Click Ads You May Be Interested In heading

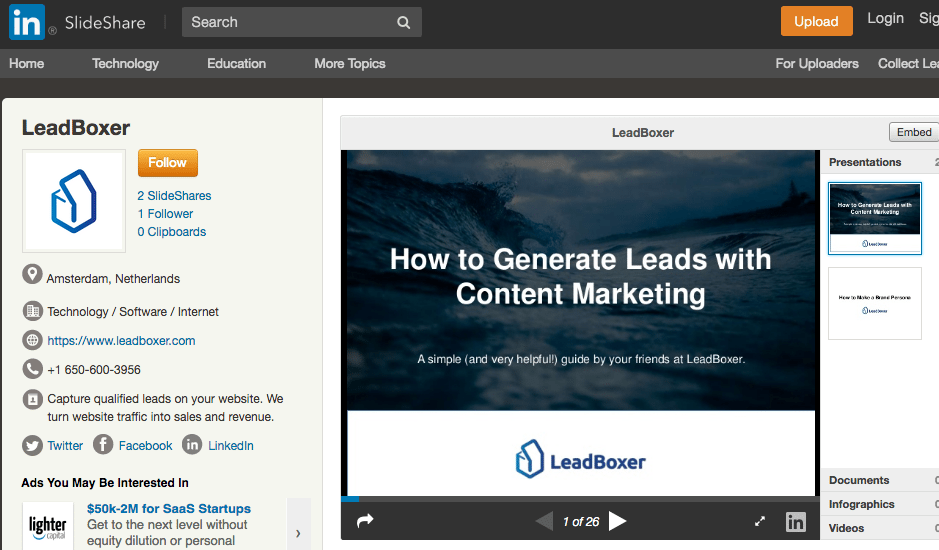105,483
